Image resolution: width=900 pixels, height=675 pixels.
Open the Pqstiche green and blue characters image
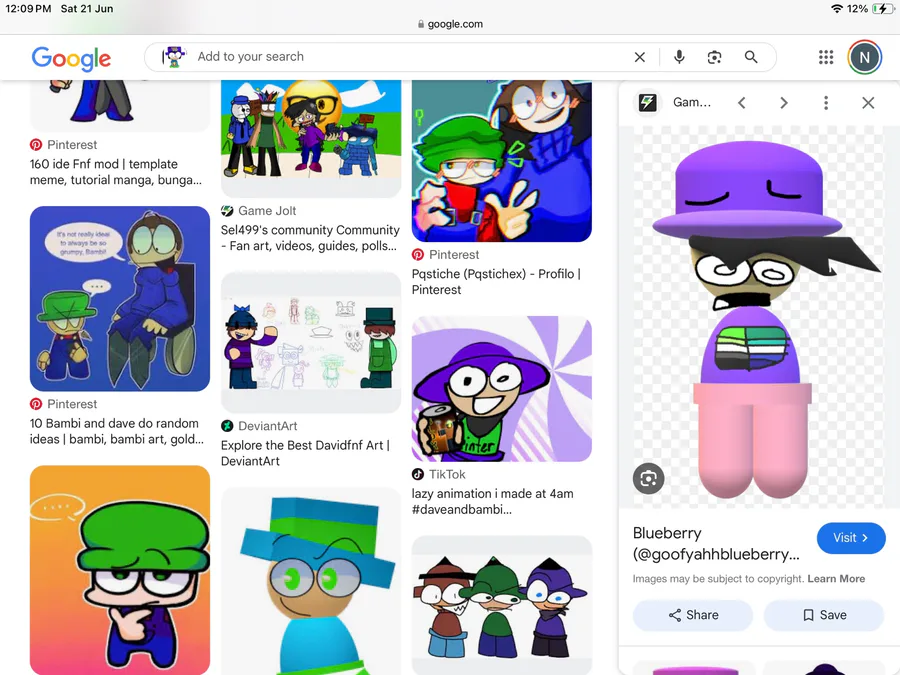[502, 161]
